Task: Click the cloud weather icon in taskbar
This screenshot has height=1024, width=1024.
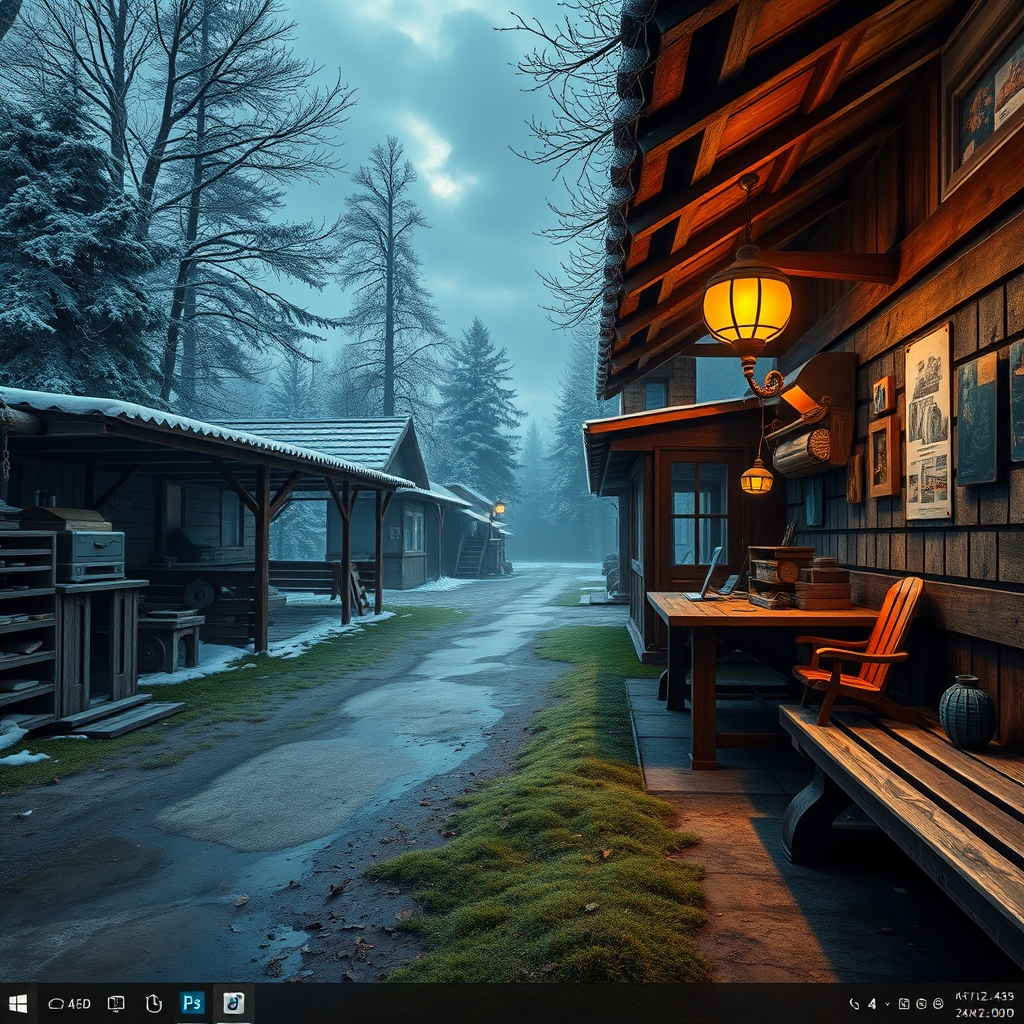Action: pos(56,1003)
